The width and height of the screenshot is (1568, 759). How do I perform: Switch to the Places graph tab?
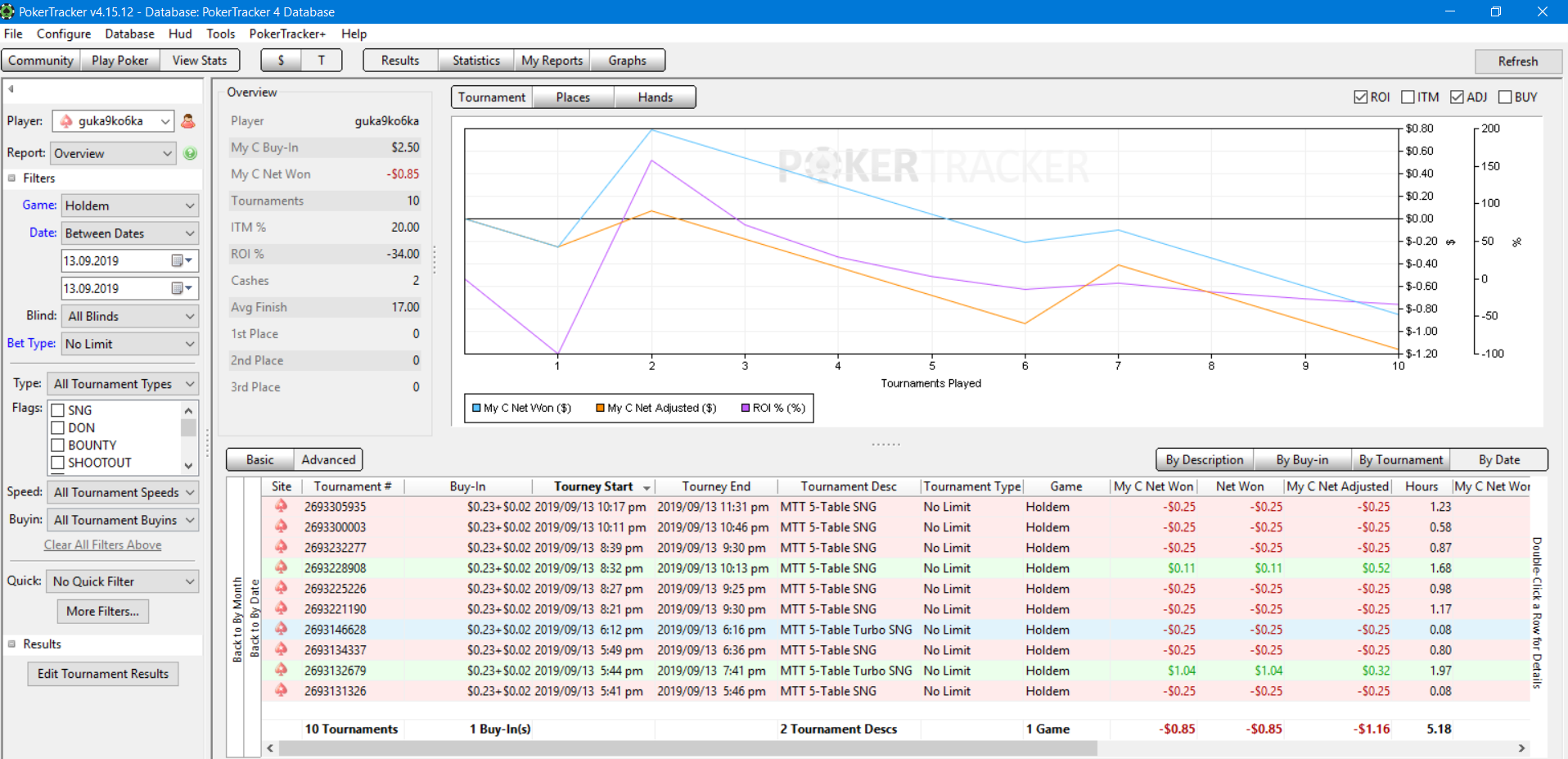pos(573,97)
